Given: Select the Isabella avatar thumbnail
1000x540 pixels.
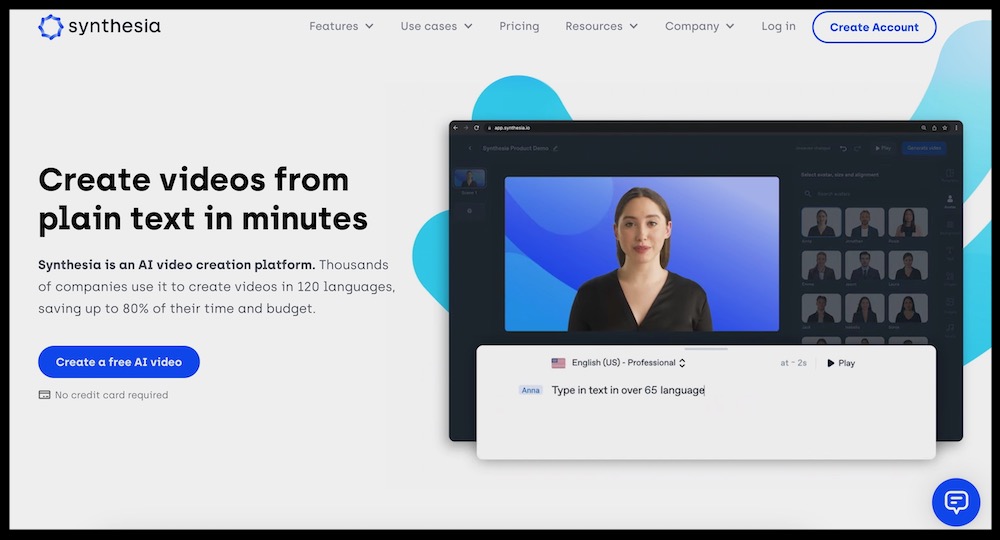Looking at the screenshot, I should click(864, 309).
